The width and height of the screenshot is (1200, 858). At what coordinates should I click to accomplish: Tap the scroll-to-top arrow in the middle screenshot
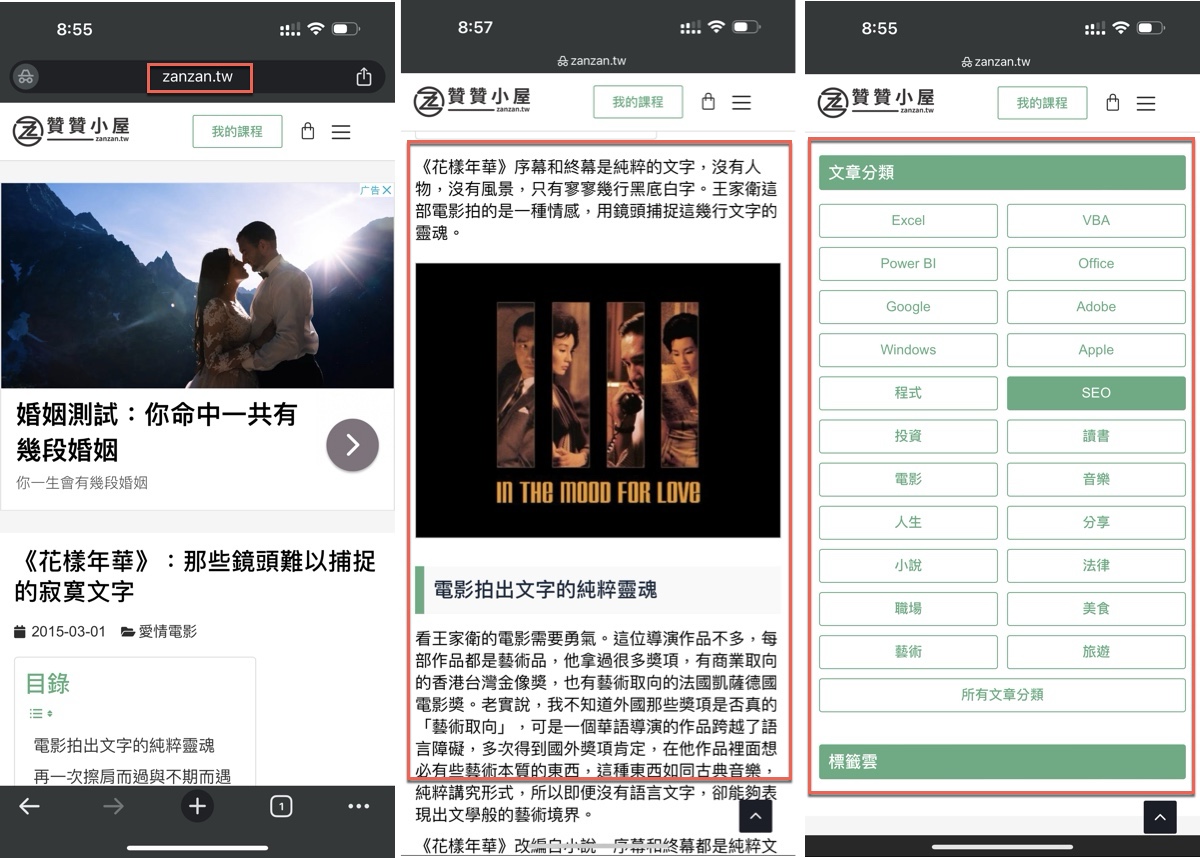coord(755,816)
